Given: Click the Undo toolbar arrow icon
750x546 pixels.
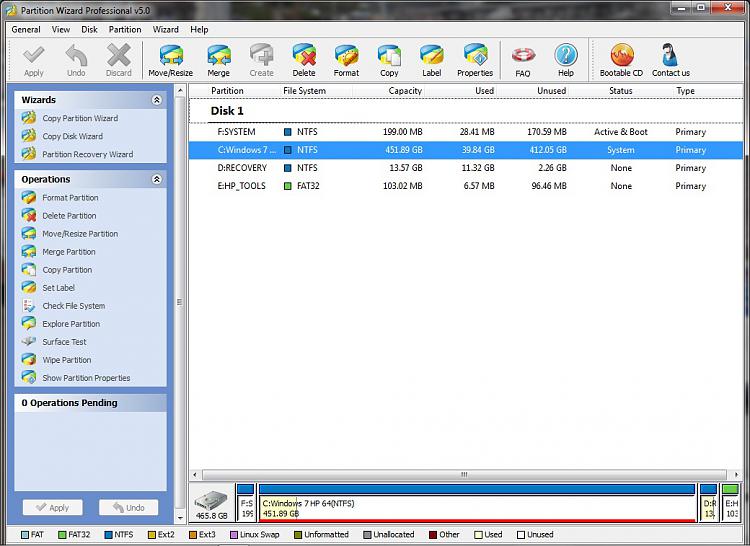Looking at the screenshot, I should [76, 55].
